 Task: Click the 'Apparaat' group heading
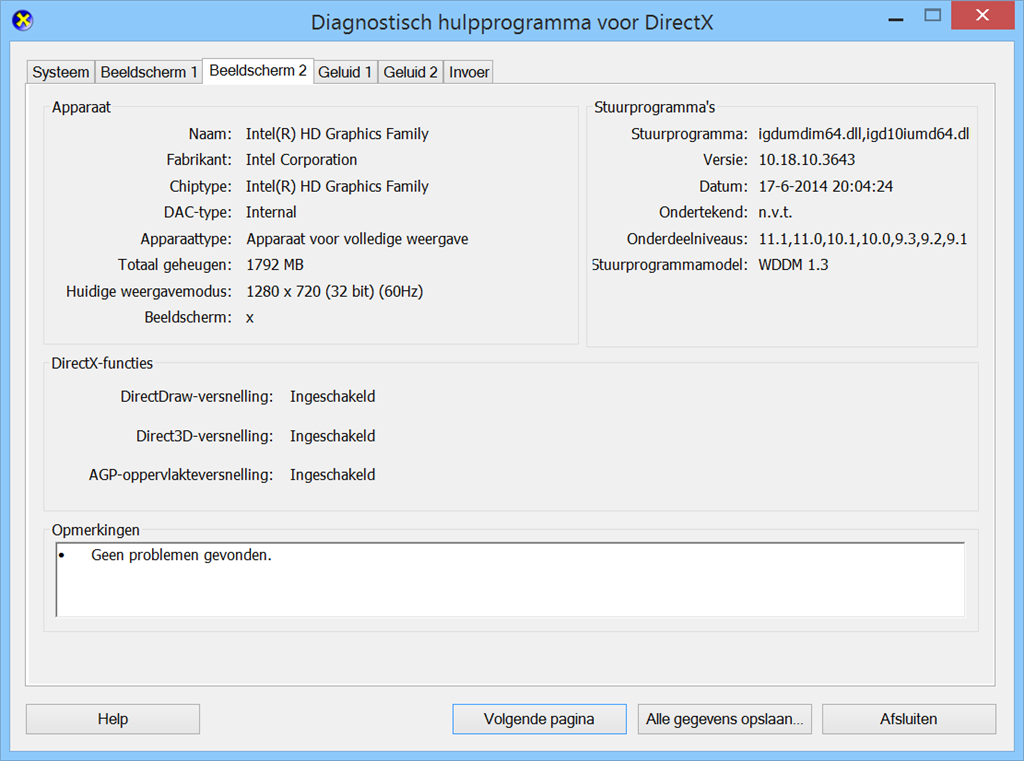(81, 107)
